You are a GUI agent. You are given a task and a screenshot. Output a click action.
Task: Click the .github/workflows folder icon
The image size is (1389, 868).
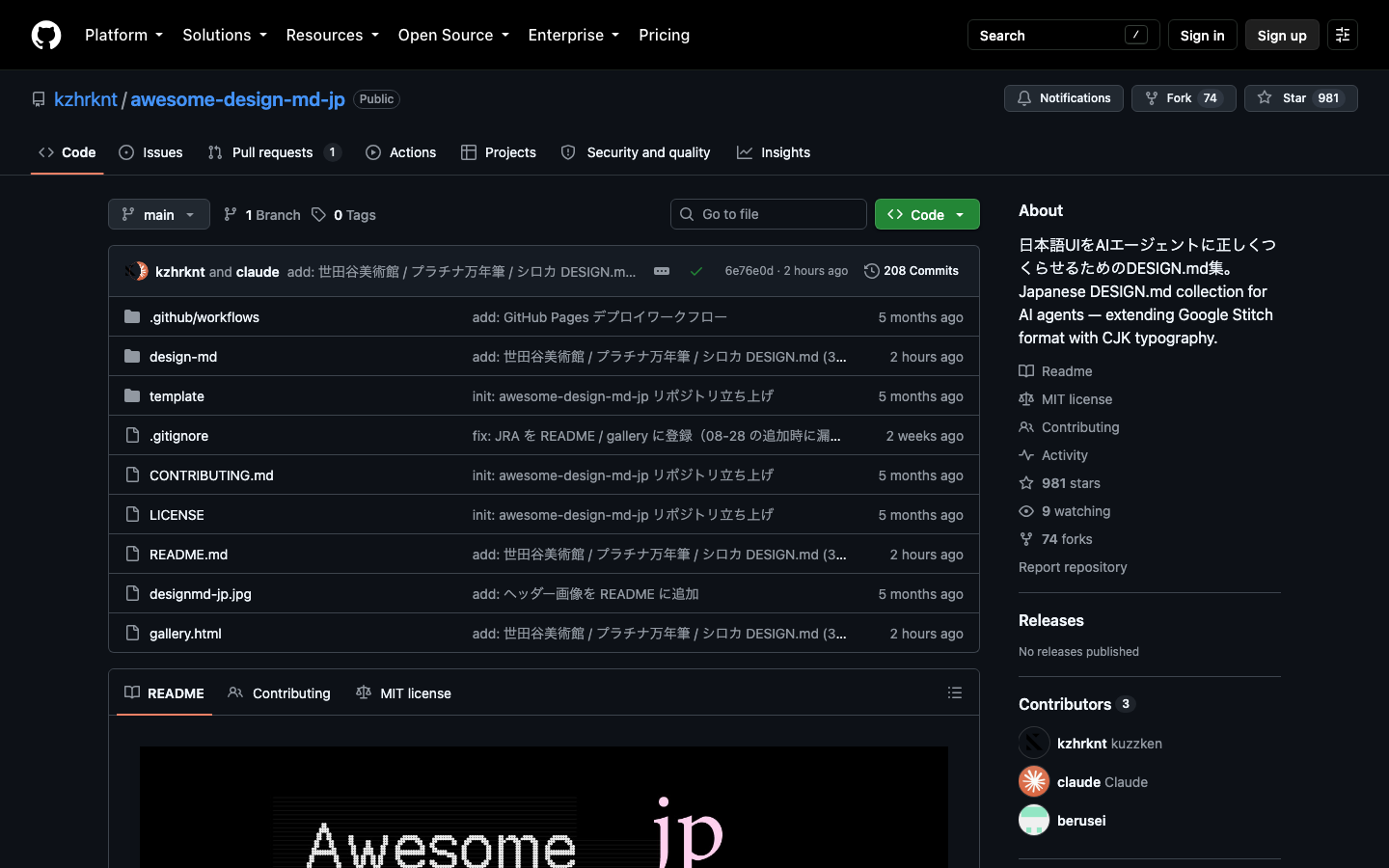tap(132, 316)
